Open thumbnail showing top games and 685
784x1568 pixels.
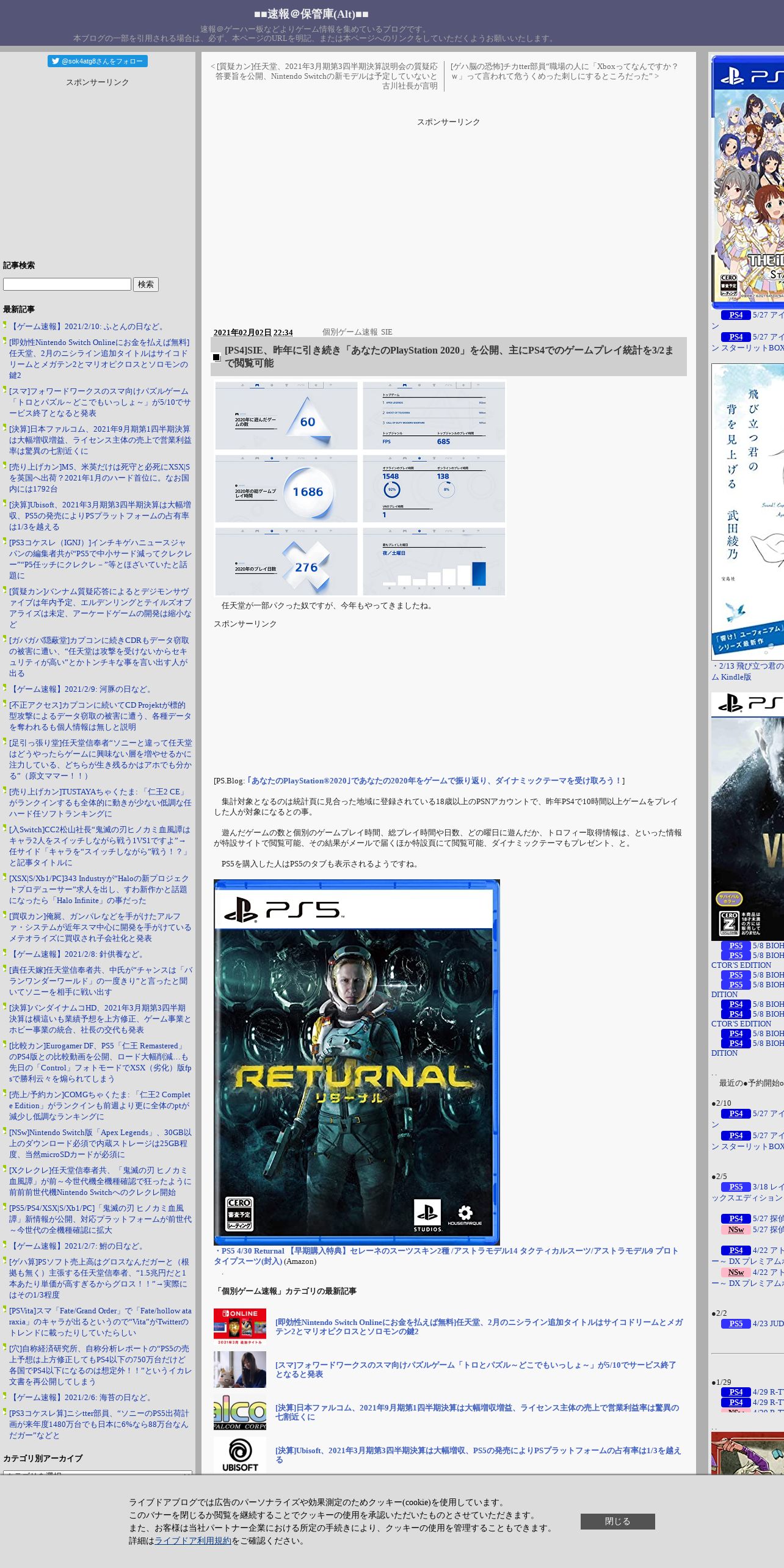pos(434,416)
